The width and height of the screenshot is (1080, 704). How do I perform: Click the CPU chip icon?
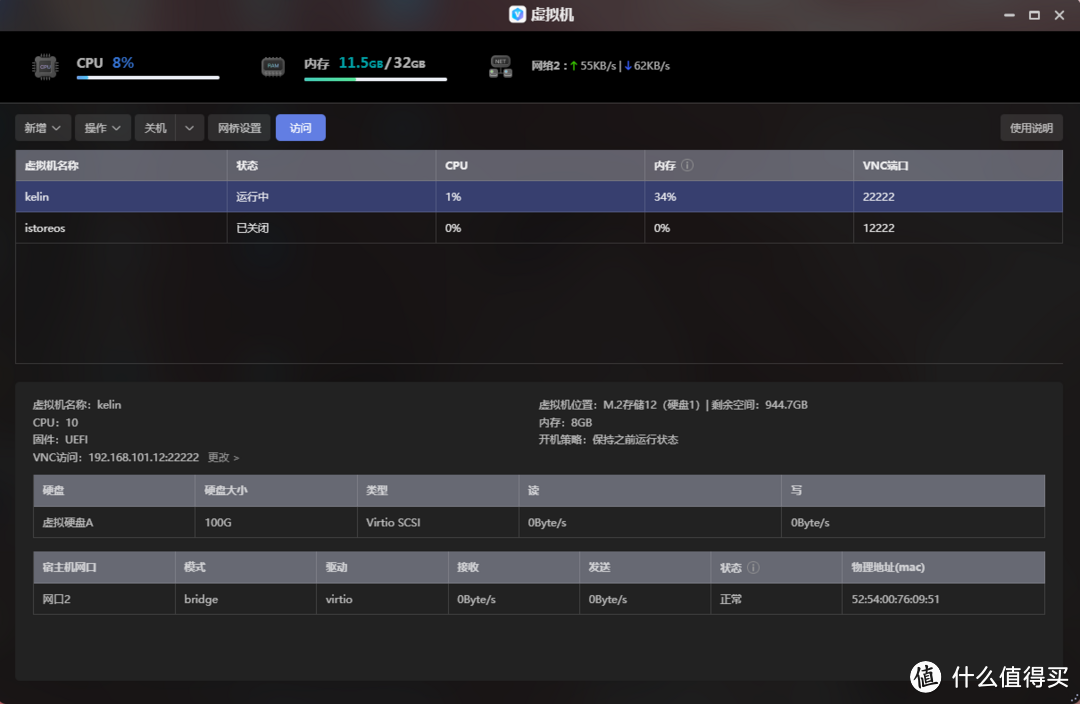pos(45,67)
